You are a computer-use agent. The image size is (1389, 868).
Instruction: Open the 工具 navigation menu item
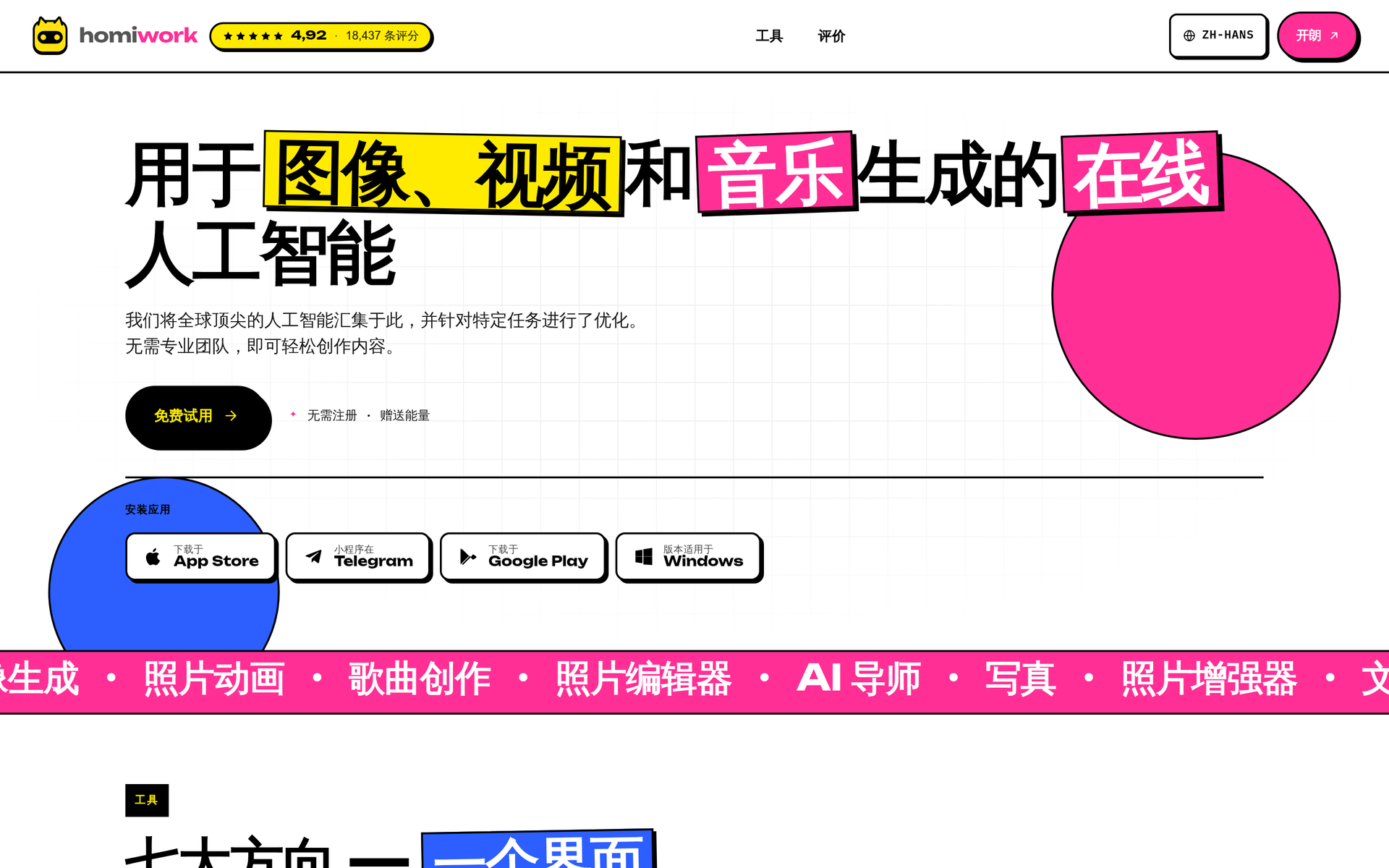[x=769, y=35]
